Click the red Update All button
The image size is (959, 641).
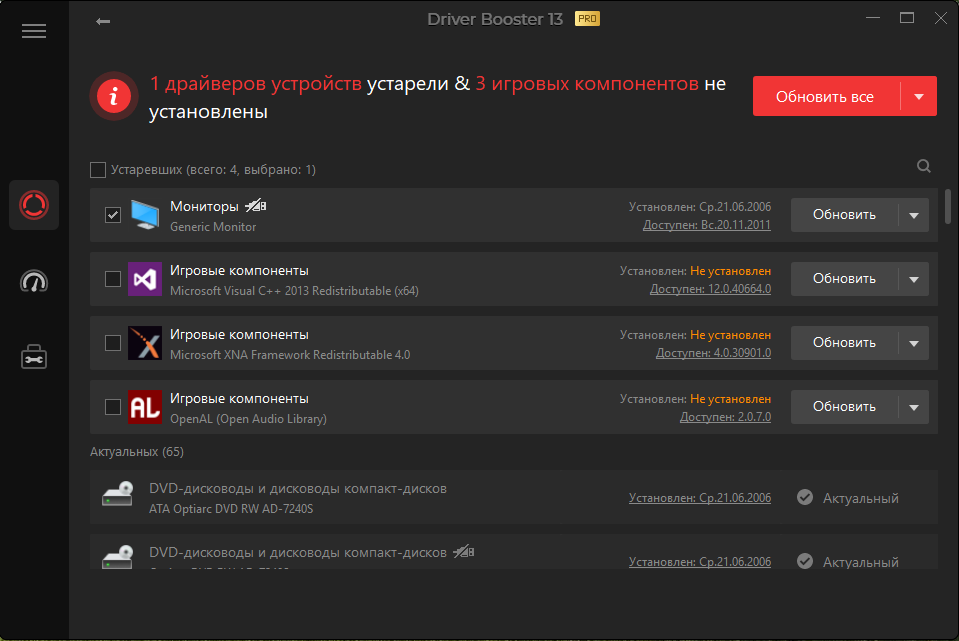(825, 97)
